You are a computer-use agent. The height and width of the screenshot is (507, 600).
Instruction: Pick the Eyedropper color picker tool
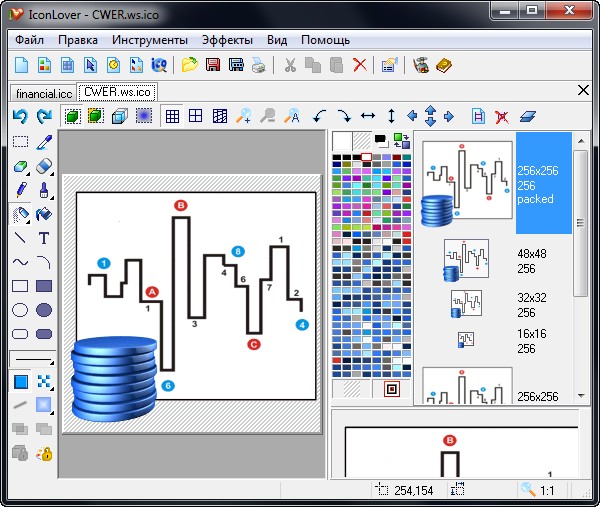click(x=44, y=142)
